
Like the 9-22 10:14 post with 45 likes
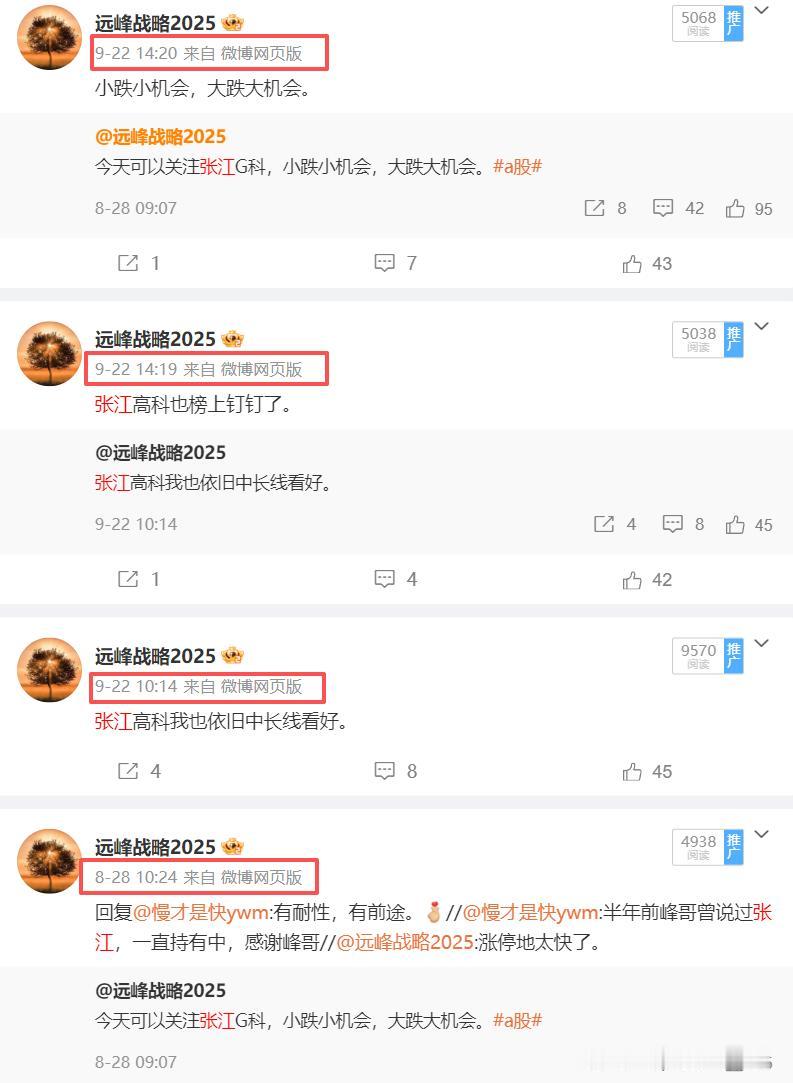(647, 771)
